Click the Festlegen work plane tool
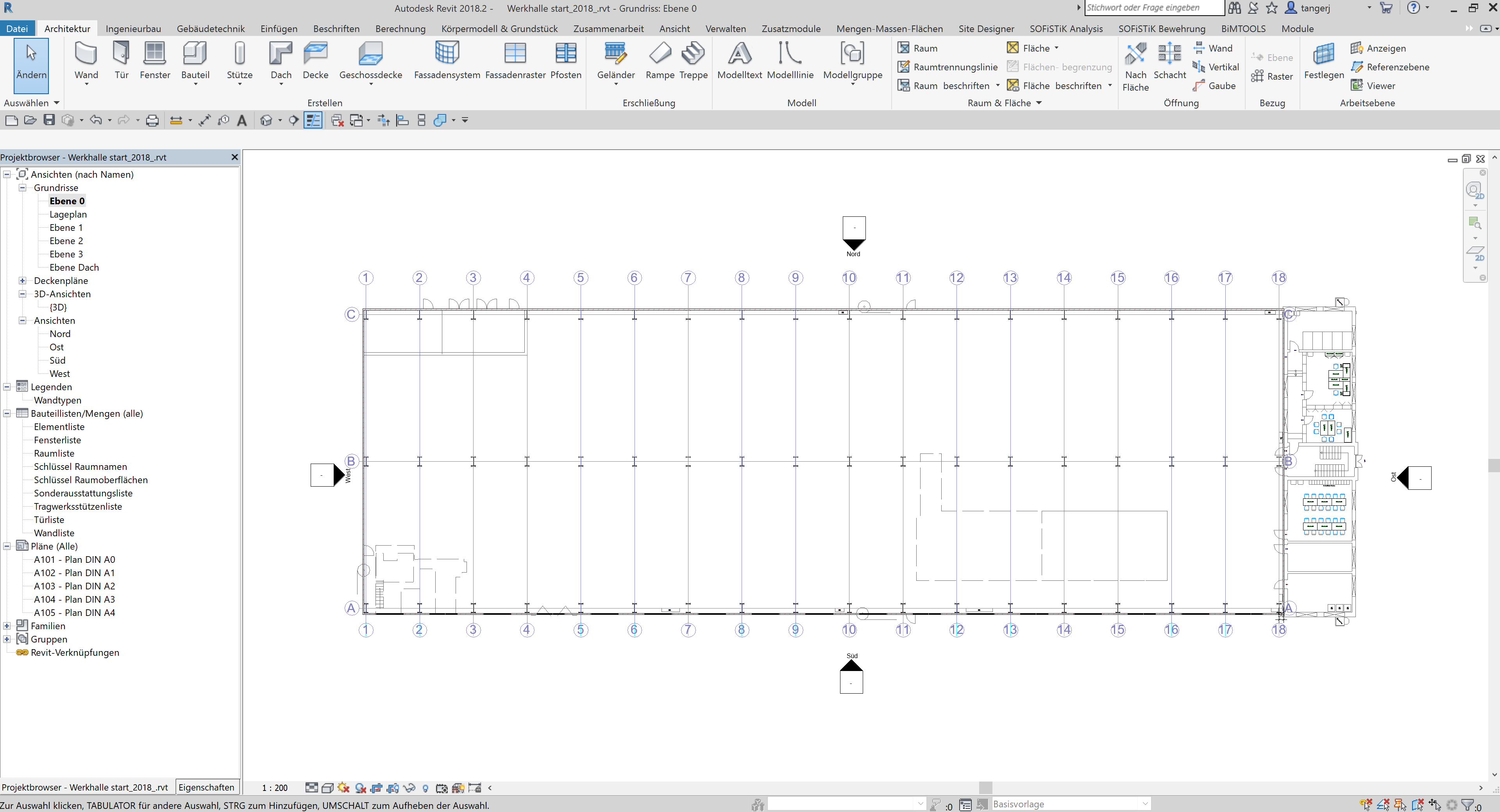 click(x=1323, y=61)
